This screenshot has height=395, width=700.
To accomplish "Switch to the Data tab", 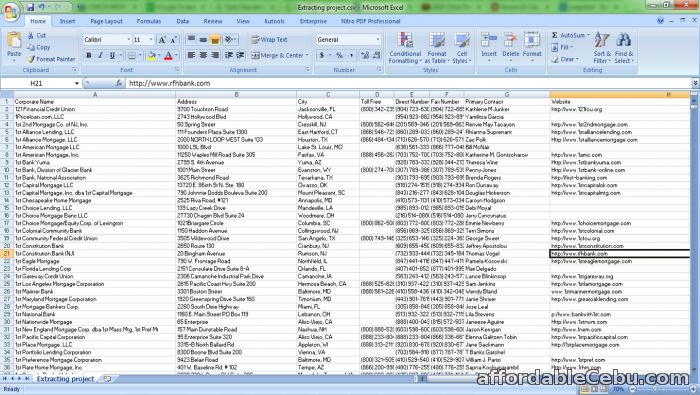I will 183,21.
